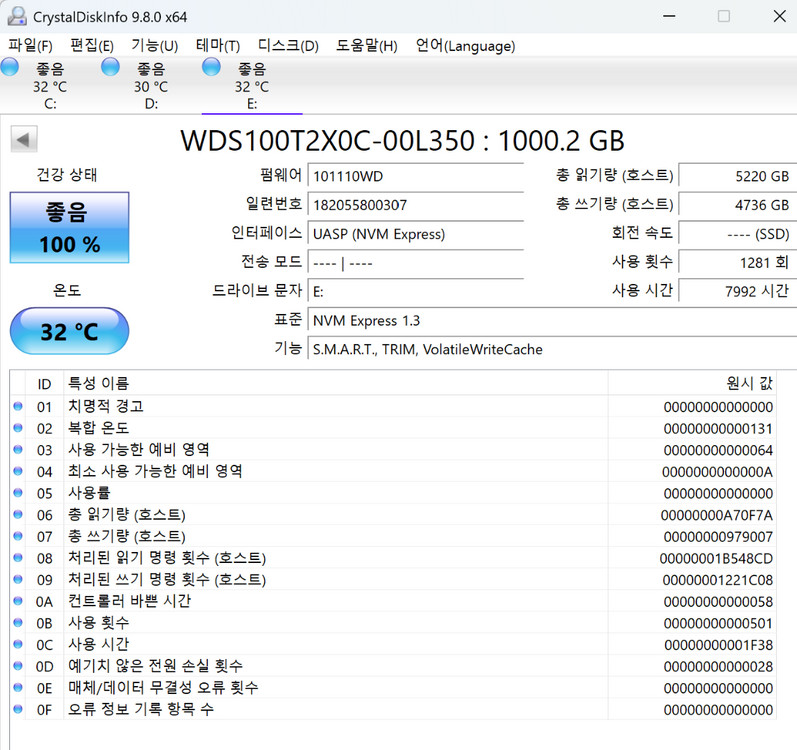
Task: Click the blue status dot for attribute 03
Action: click(x=18, y=449)
